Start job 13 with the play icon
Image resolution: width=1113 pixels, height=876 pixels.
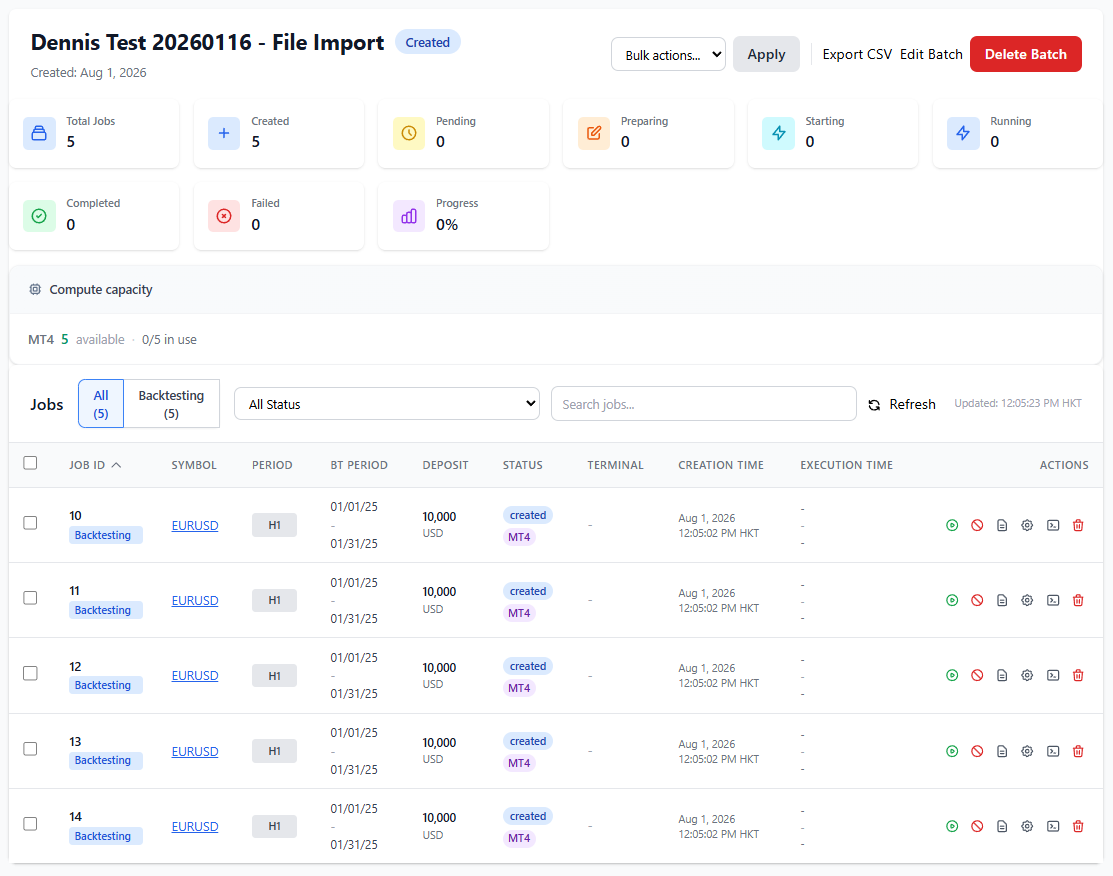952,751
